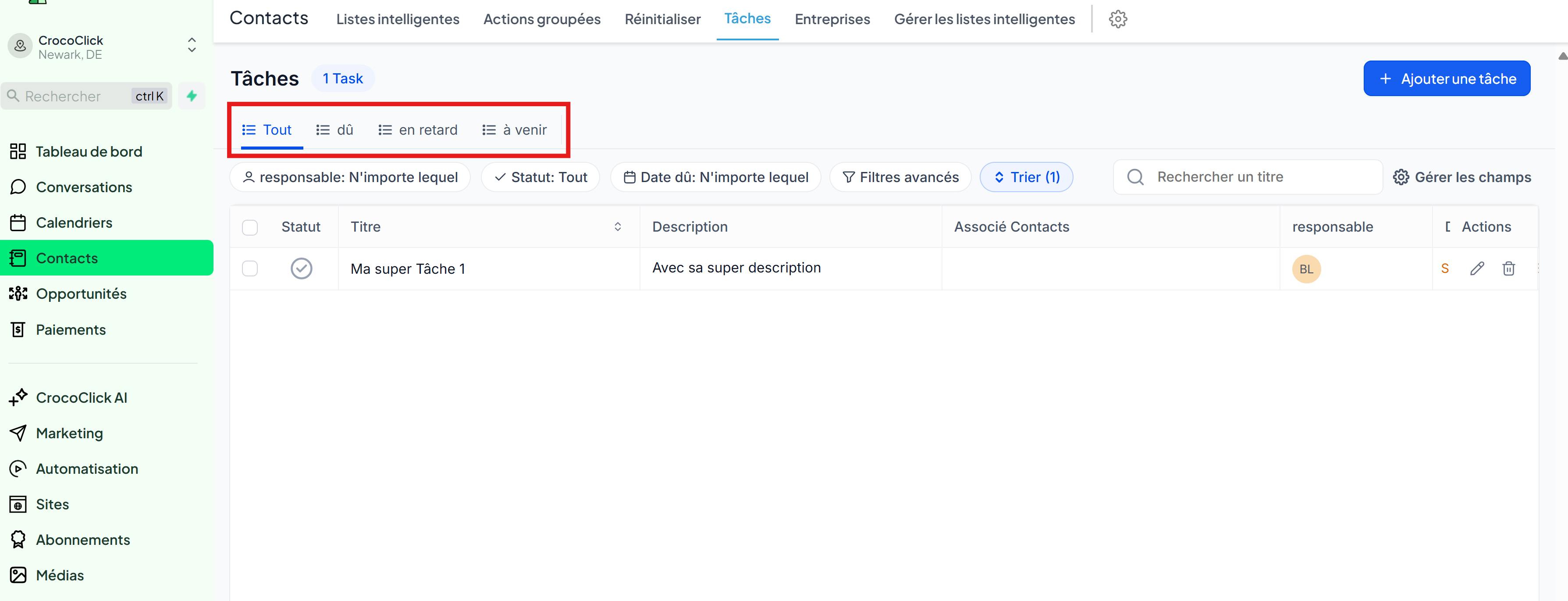
Task: Click the 'Ajouter une tâche' button
Action: tap(1446, 79)
